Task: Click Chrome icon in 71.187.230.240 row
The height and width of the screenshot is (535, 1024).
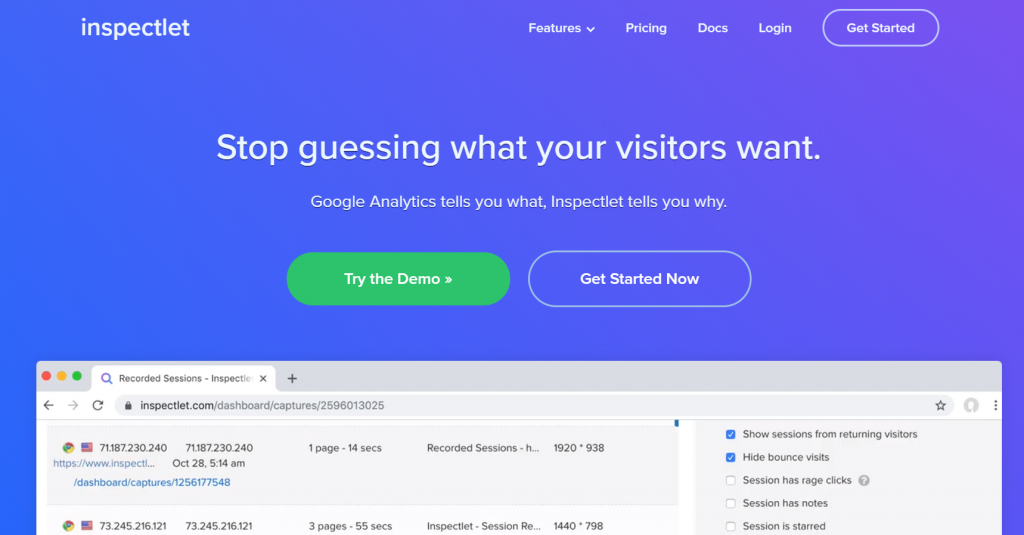Action: point(68,447)
